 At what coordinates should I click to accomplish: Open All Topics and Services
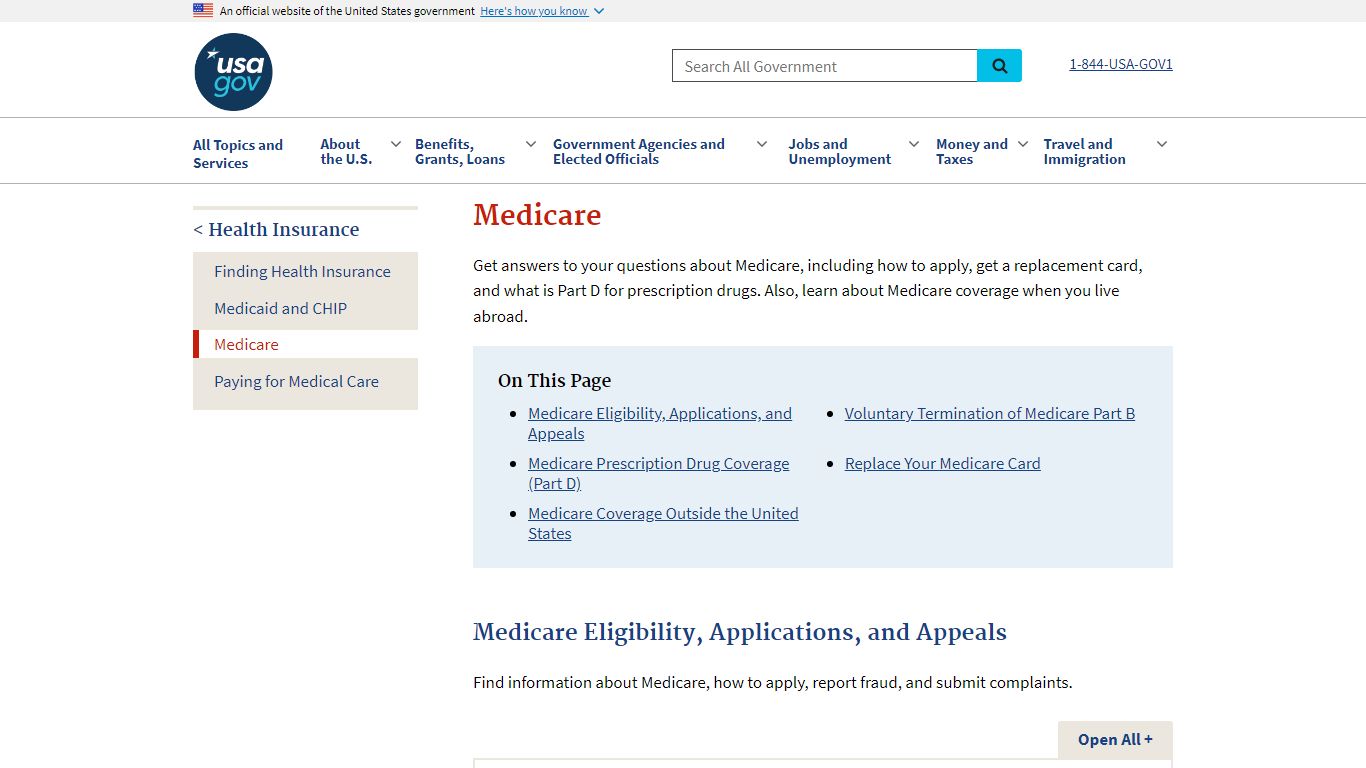point(238,154)
